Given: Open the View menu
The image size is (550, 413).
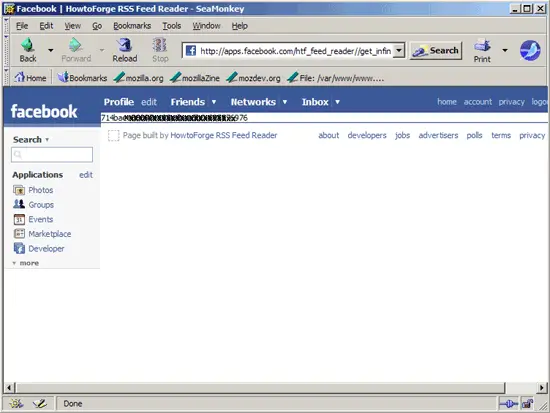Looking at the screenshot, I should tap(72, 26).
